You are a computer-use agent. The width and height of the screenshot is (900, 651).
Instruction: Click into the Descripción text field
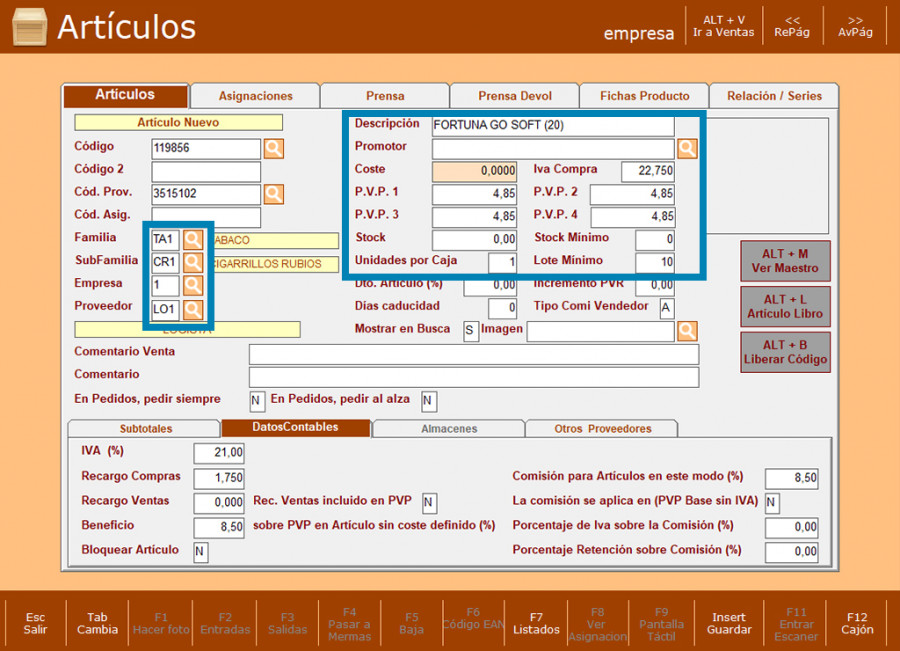point(552,127)
